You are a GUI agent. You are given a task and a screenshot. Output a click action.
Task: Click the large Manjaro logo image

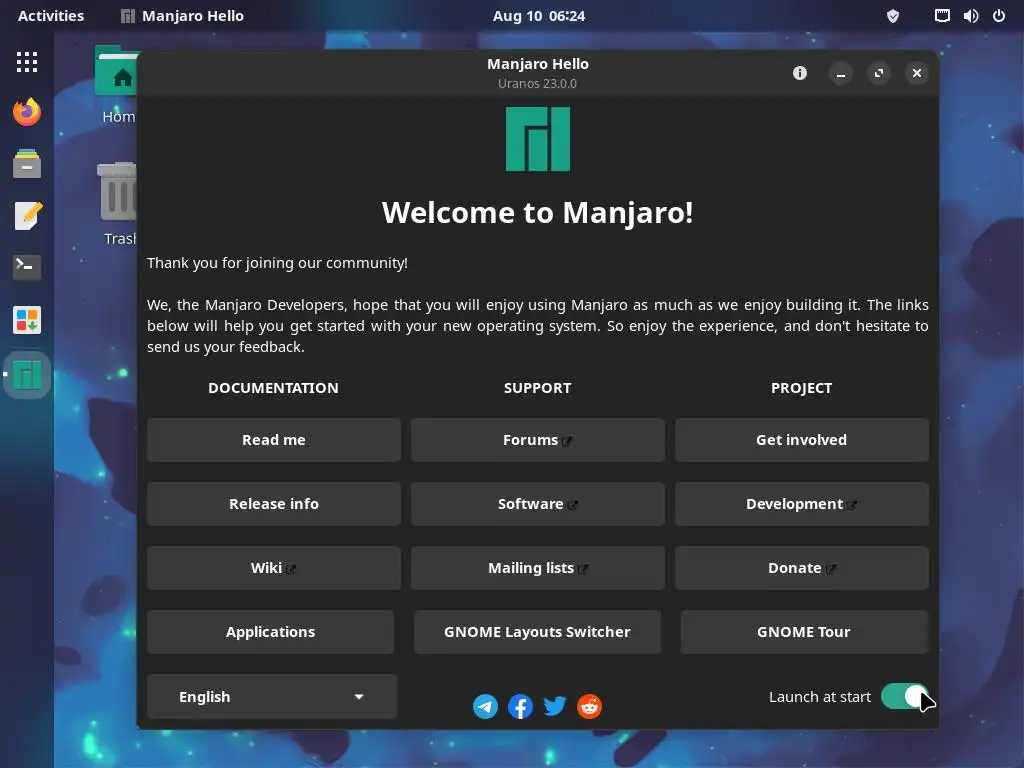click(x=537, y=139)
